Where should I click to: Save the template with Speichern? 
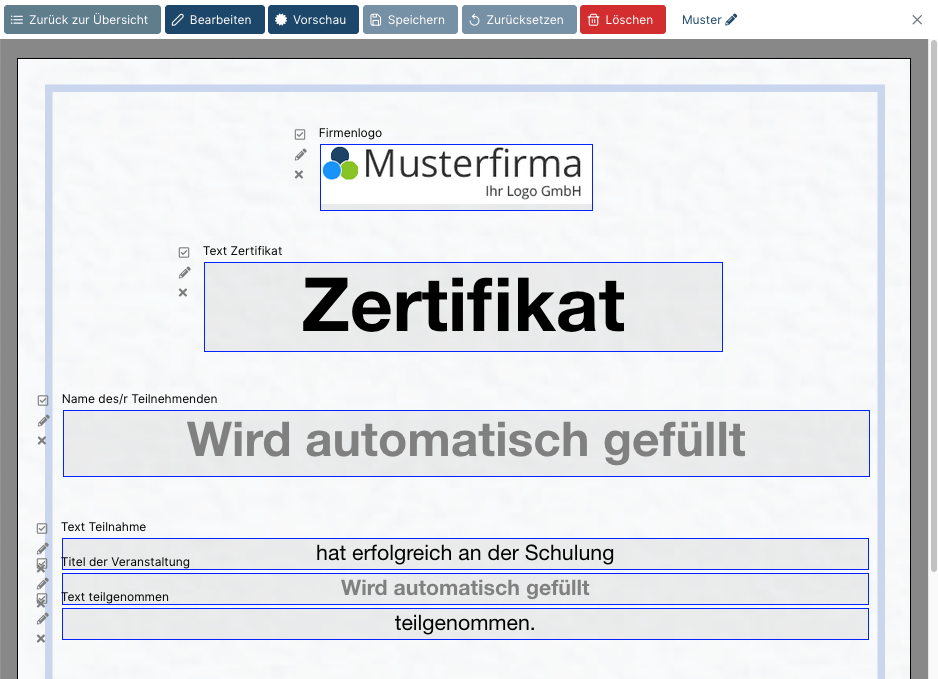410,19
